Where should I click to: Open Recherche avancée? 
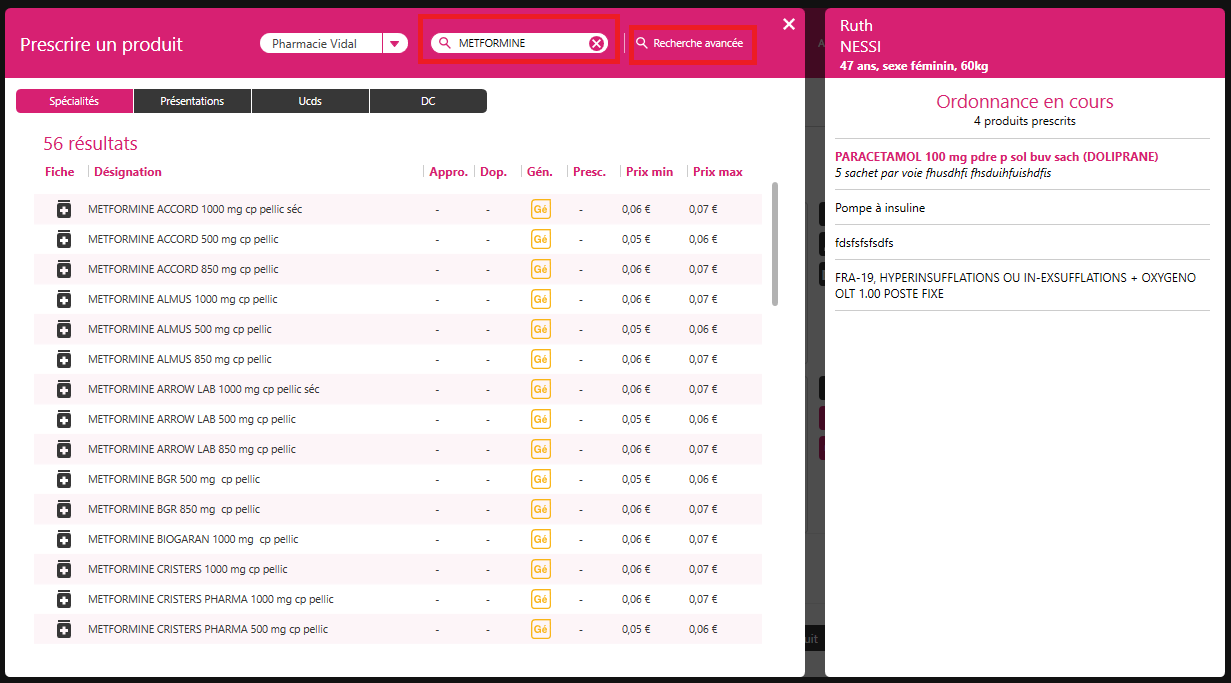690,44
